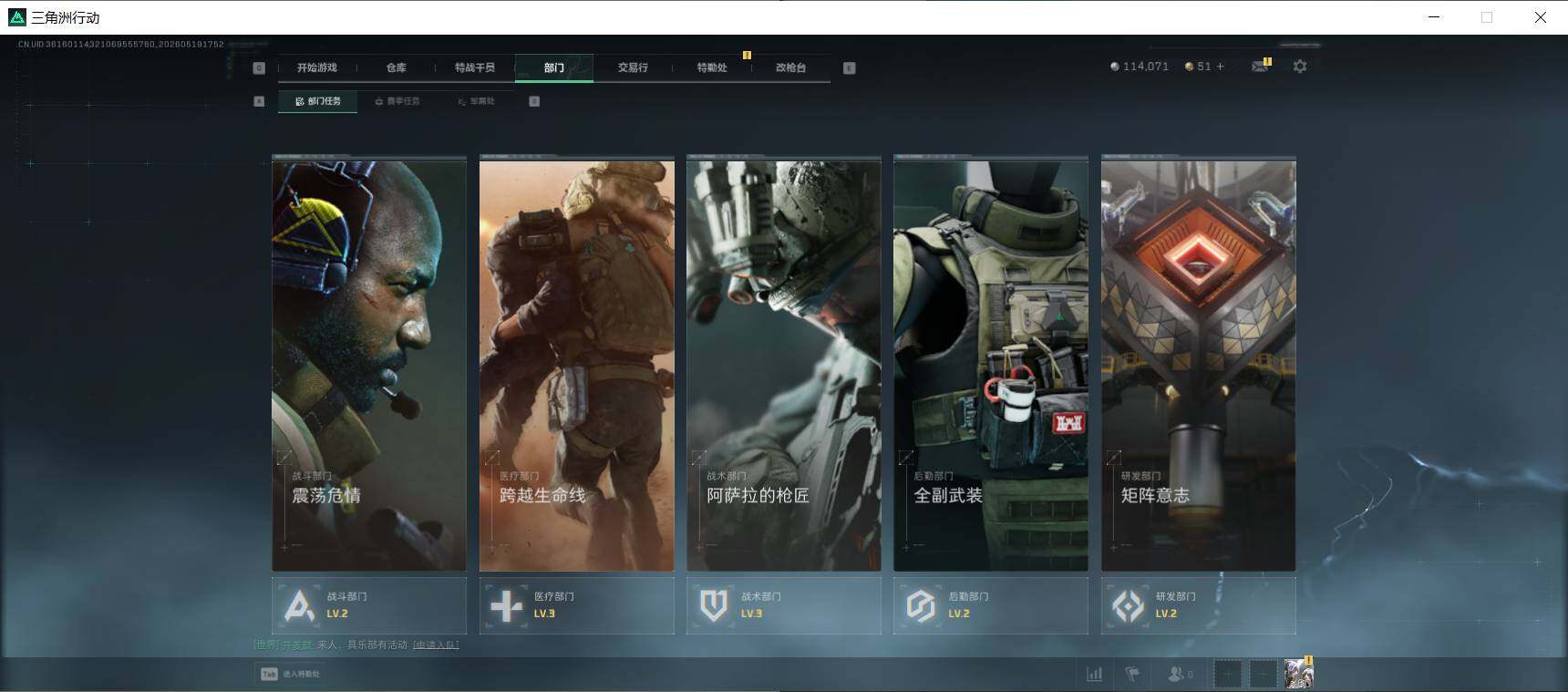Select the 研发部门 LV.2 level label
Screen dimensions: 1568x692
click(x=1166, y=614)
